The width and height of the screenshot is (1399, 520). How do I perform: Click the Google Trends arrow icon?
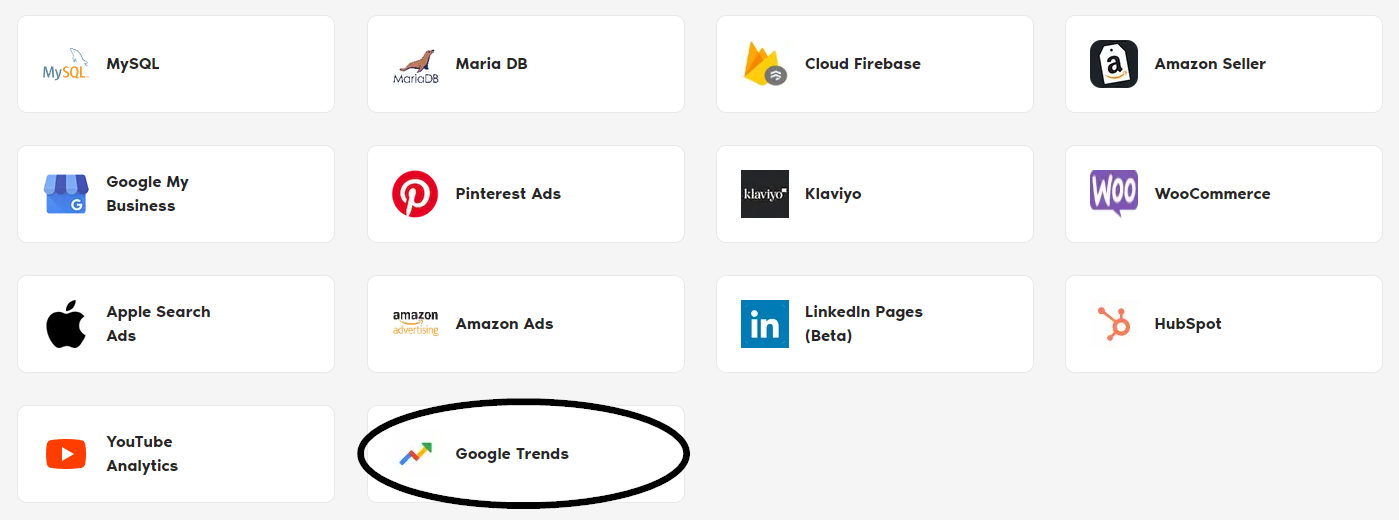pos(415,454)
